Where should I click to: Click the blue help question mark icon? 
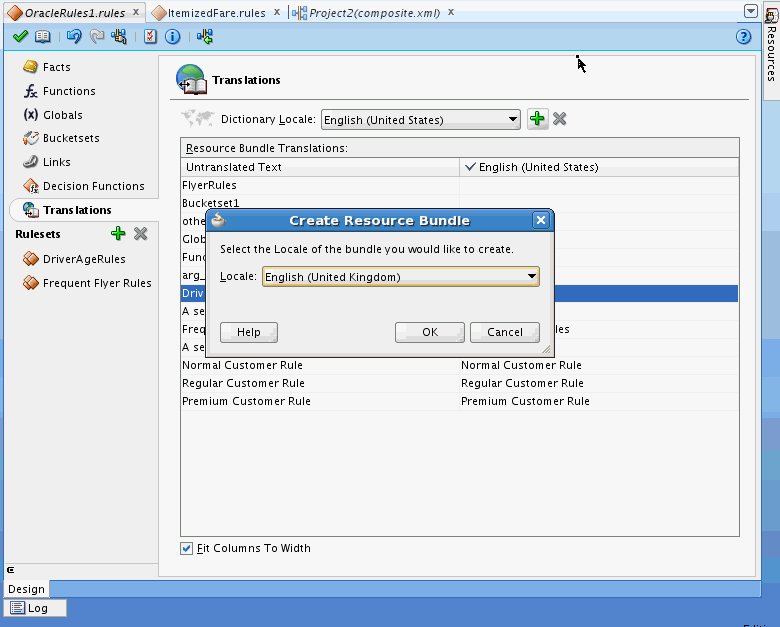pyautogui.click(x=743, y=37)
